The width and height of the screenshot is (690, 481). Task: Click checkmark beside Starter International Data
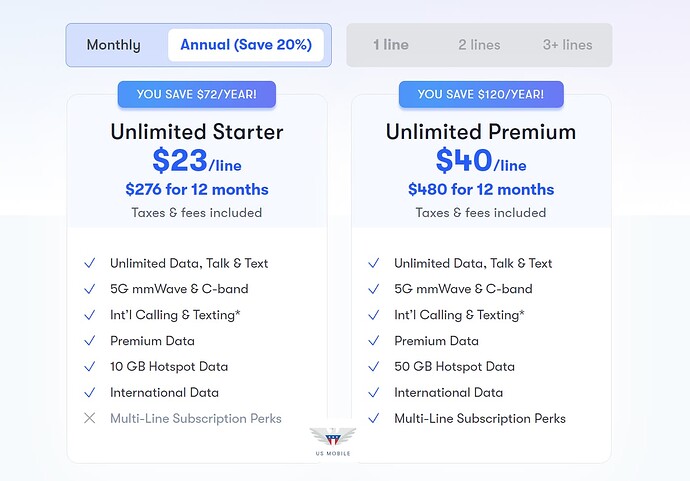tap(90, 392)
